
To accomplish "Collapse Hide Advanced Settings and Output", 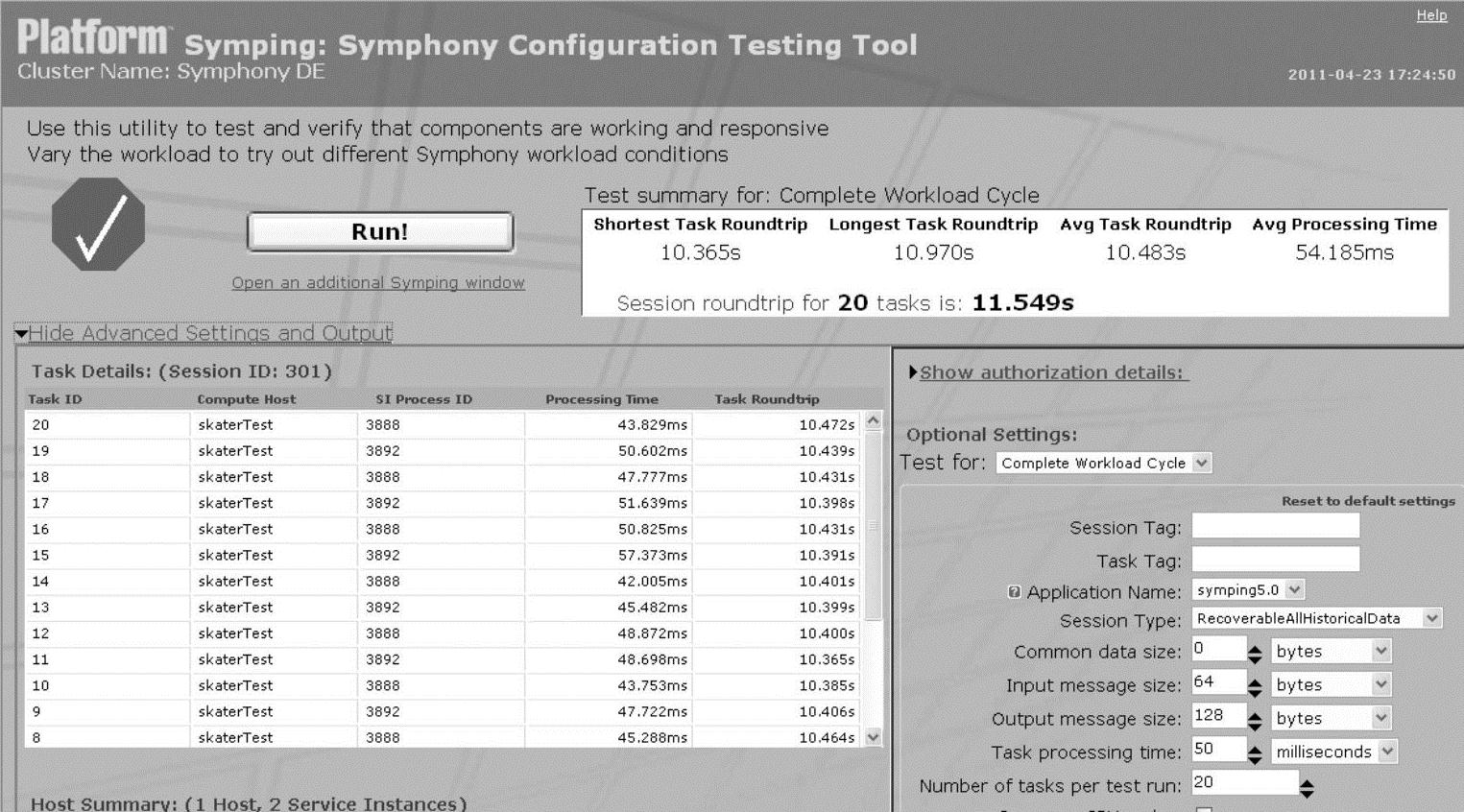I will pyautogui.click(x=209, y=333).
